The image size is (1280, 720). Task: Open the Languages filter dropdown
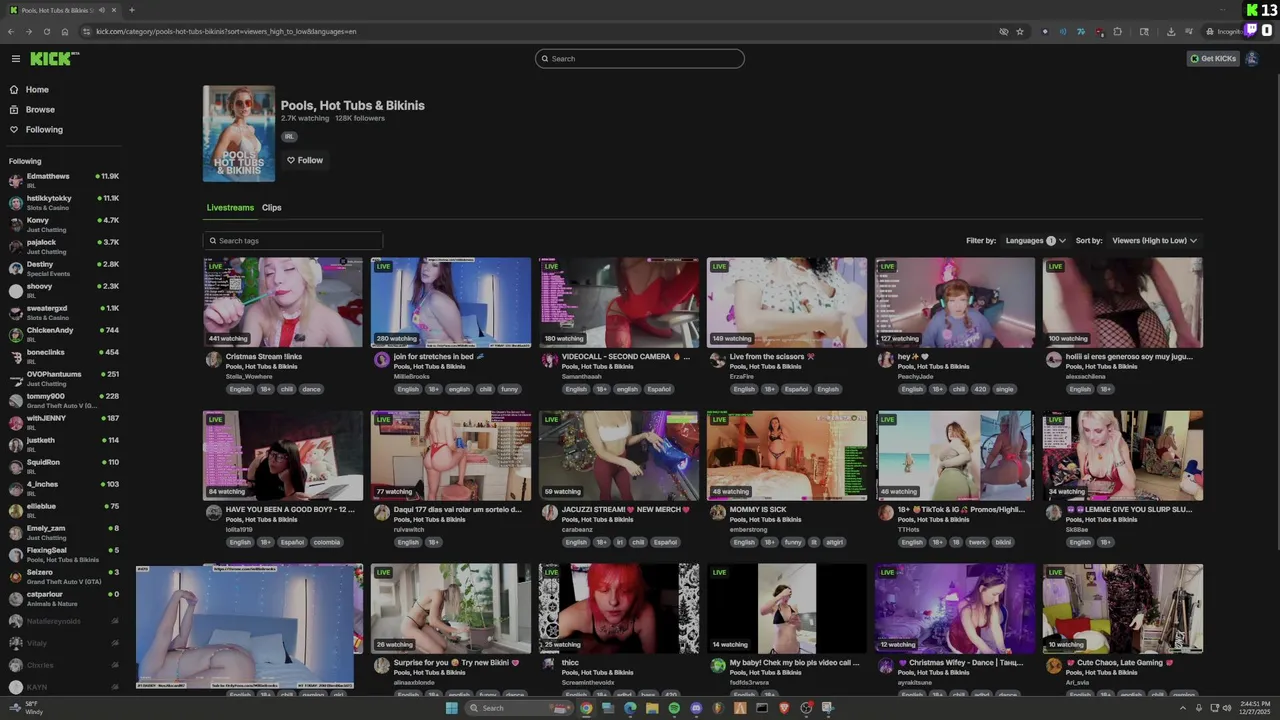(x=1035, y=241)
